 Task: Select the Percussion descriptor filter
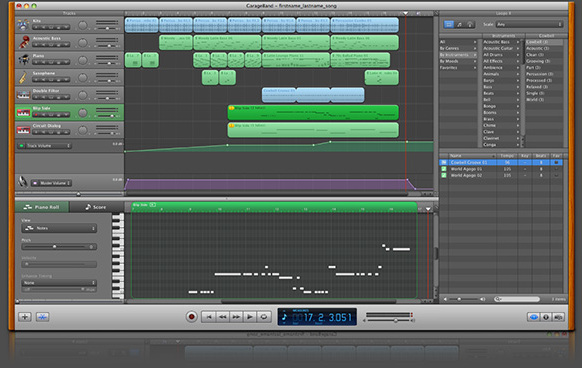545,74
